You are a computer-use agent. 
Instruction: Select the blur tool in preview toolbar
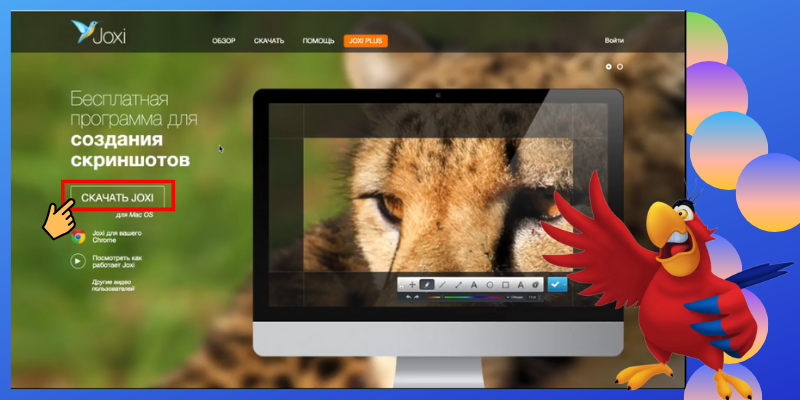(535, 285)
